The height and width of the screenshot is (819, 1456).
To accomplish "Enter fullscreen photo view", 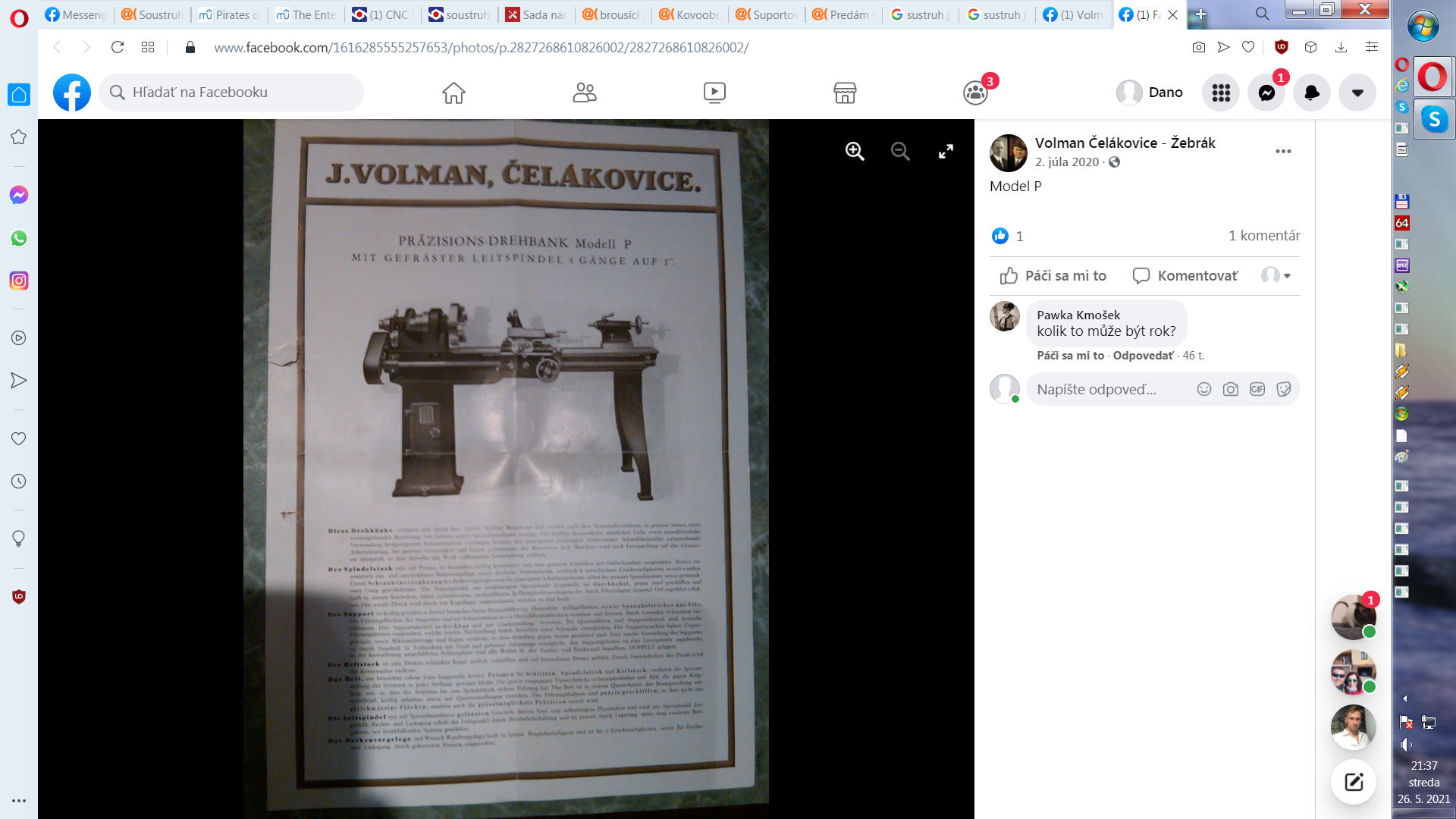I will point(946,151).
